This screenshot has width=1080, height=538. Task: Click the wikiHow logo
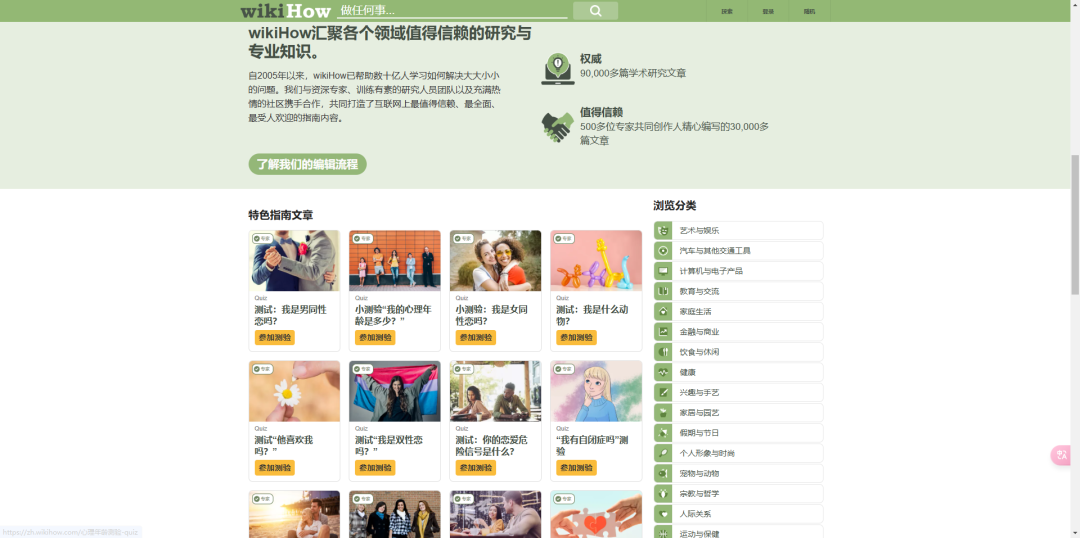click(x=285, y=11)
